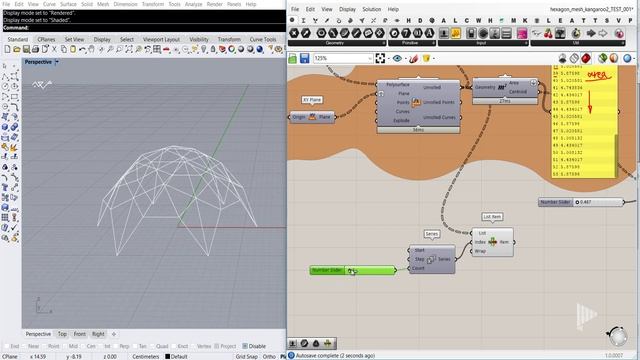Screen dimensions: 640x360
Task: Click the gray Number Slider showing 0.467
Action: [x=581, y=202]
